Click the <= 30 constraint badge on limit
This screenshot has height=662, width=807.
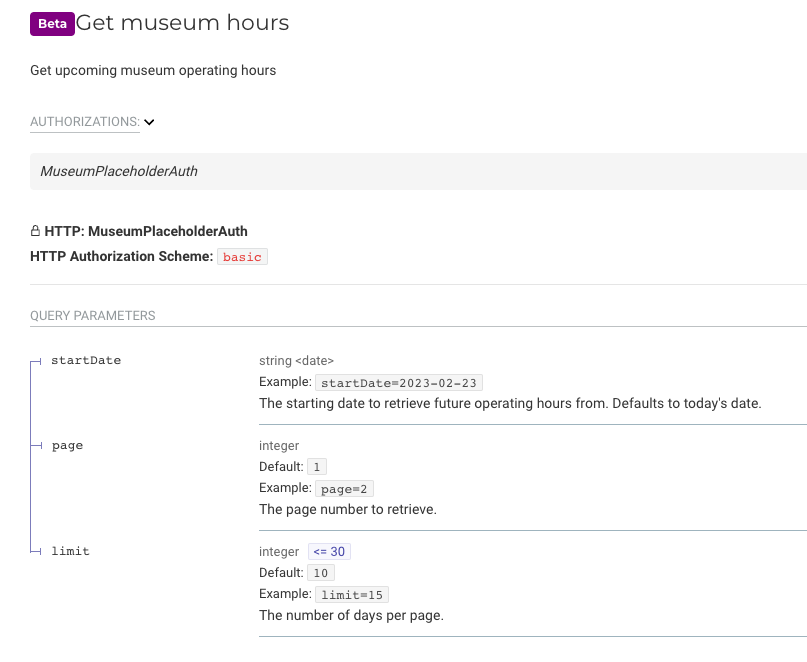pyautogui.click(x=329, y=551)
